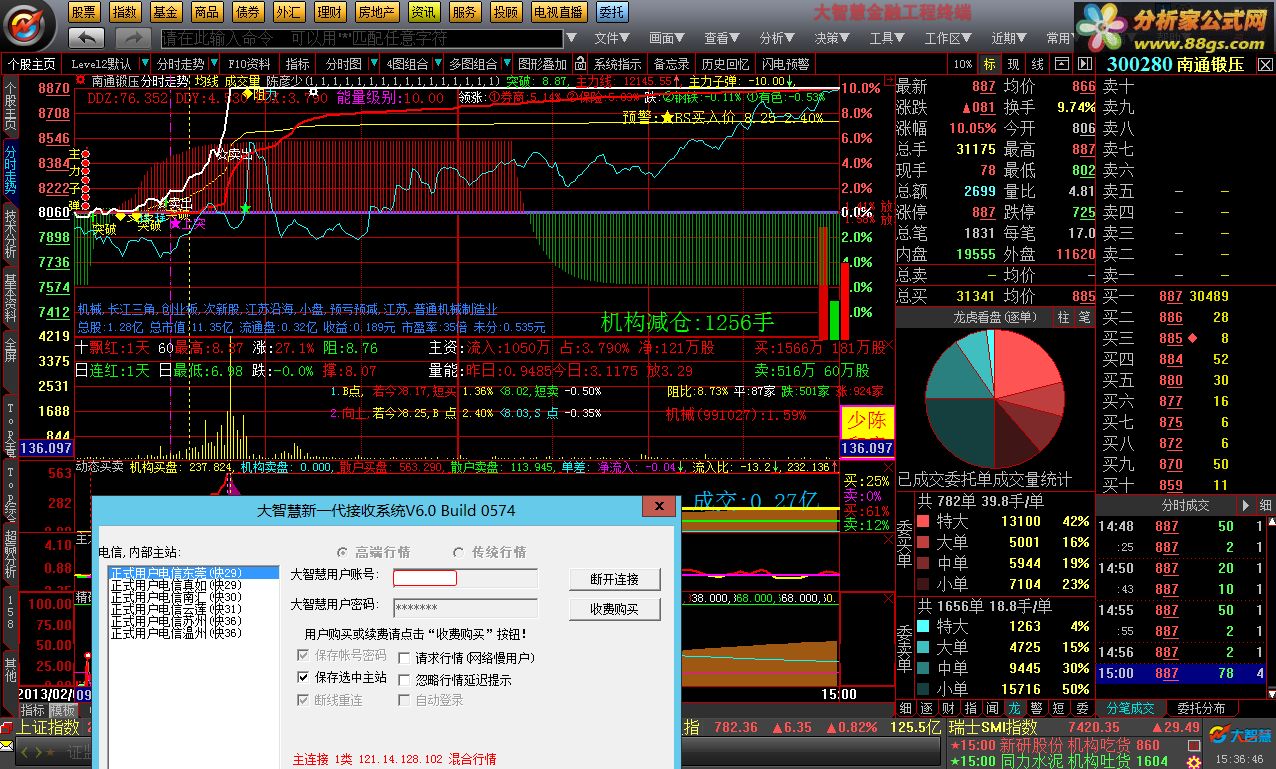Toggle the 线 button in quote panel header
1276x769 pixels.
pyautogui.click(x=1037, y=64)
